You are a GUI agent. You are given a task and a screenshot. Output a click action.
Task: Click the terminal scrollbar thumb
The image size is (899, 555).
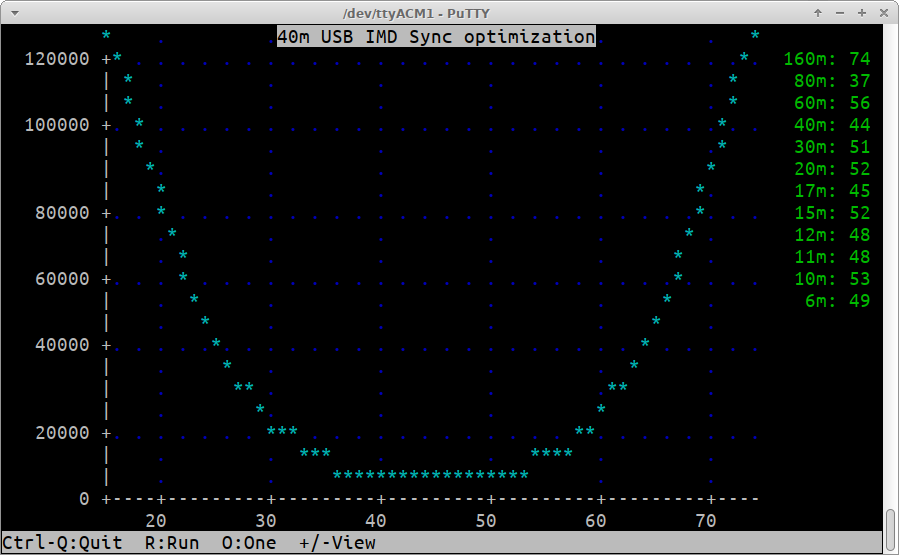click(890, 530)
